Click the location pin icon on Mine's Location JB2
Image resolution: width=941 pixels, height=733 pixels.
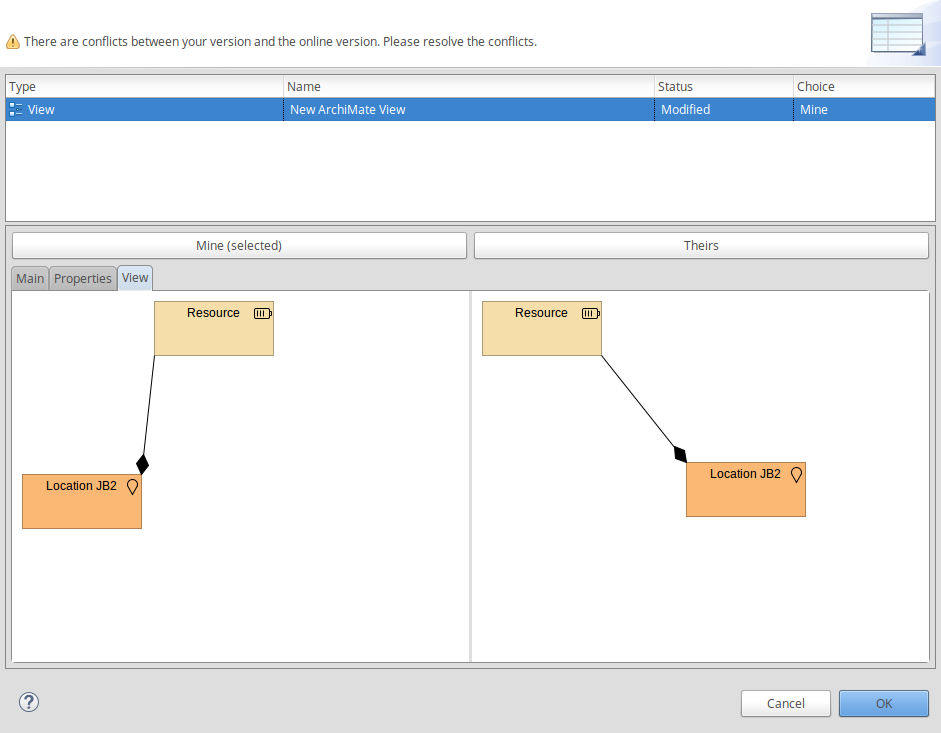click(132, 487)
